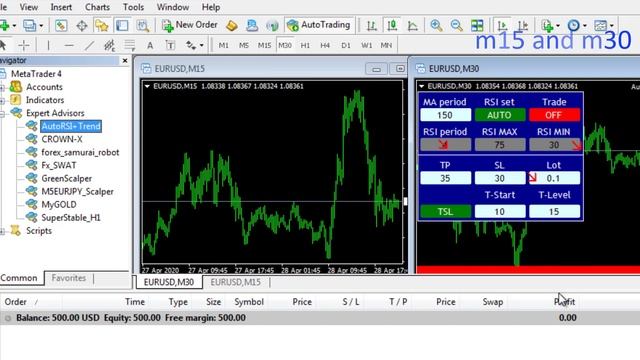This screenshot has height=360, width=640.
Task: Open the Profiles dropdown arrow
Action: 41,26
